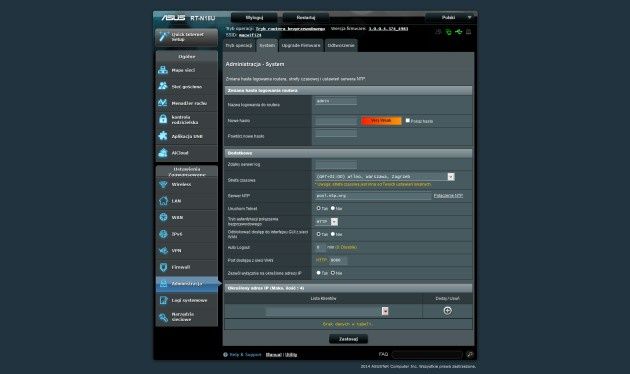The width and height of the screenshot is (630, 374).
Task: Click the Help & Support question icon
Action: click(225, 355)
